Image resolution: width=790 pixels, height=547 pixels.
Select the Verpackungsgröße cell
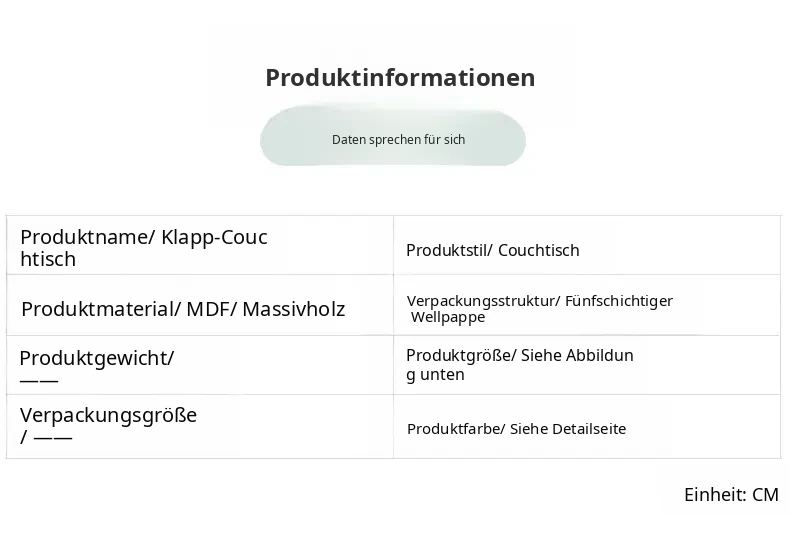pyautogui.click(x=200, y=427)
